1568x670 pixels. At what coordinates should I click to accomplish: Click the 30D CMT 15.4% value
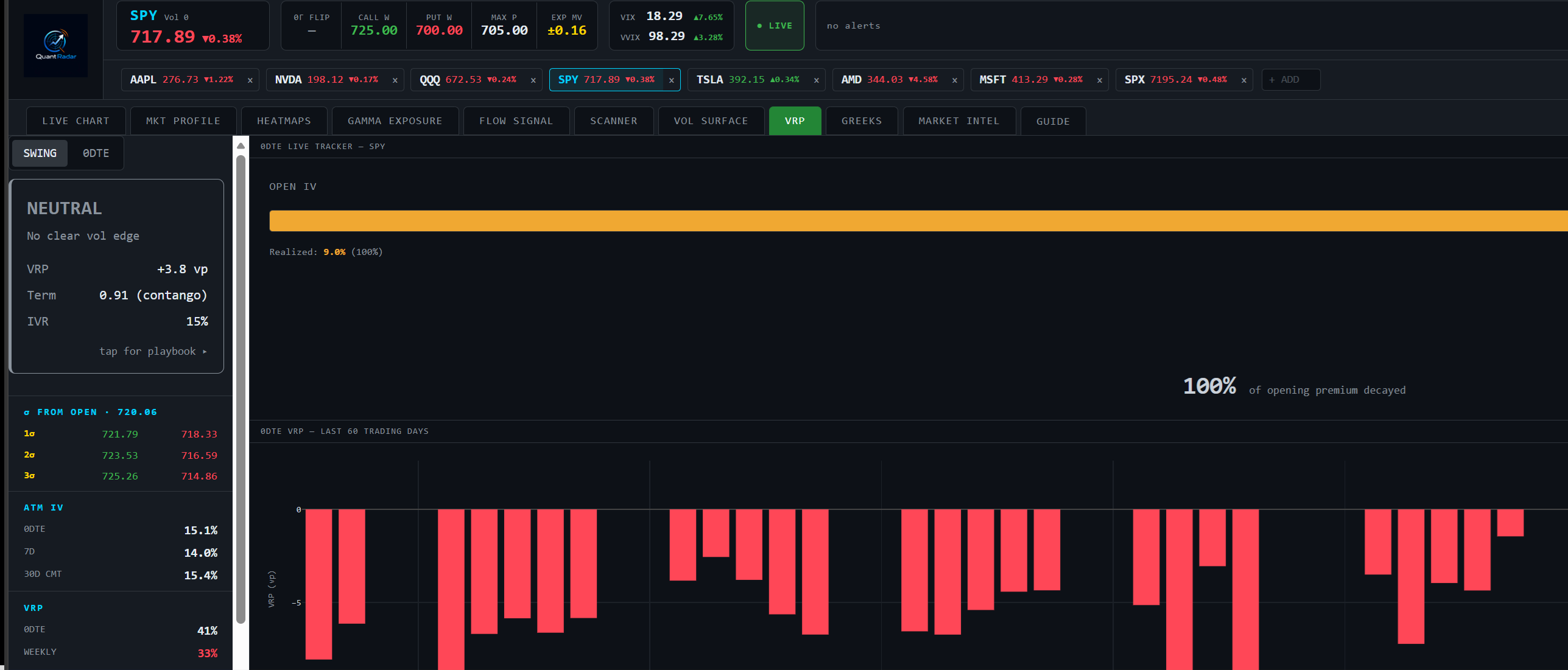[201, 576]
